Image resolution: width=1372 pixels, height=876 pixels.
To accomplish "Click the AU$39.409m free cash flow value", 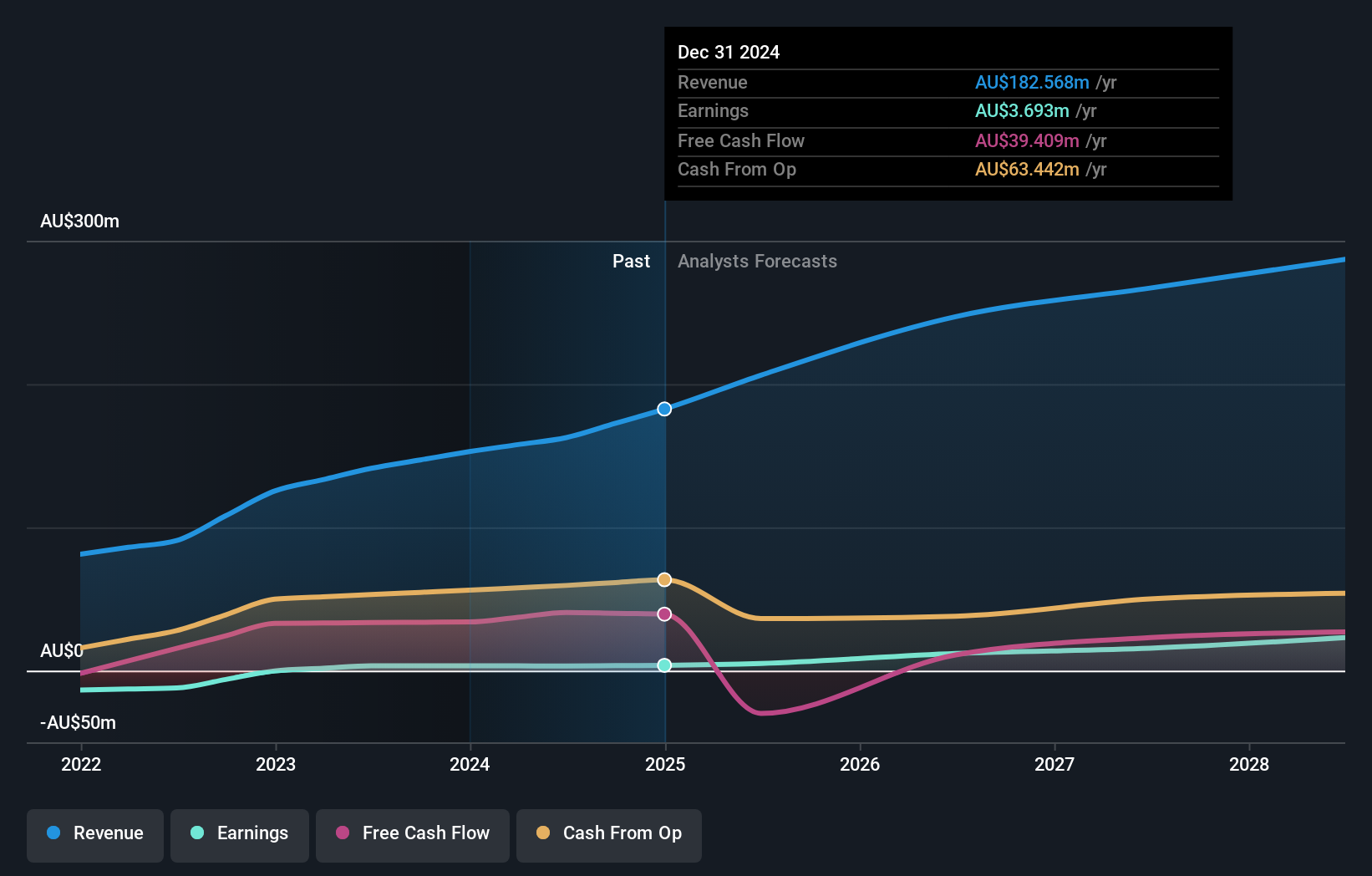I will coord(1027,141).
